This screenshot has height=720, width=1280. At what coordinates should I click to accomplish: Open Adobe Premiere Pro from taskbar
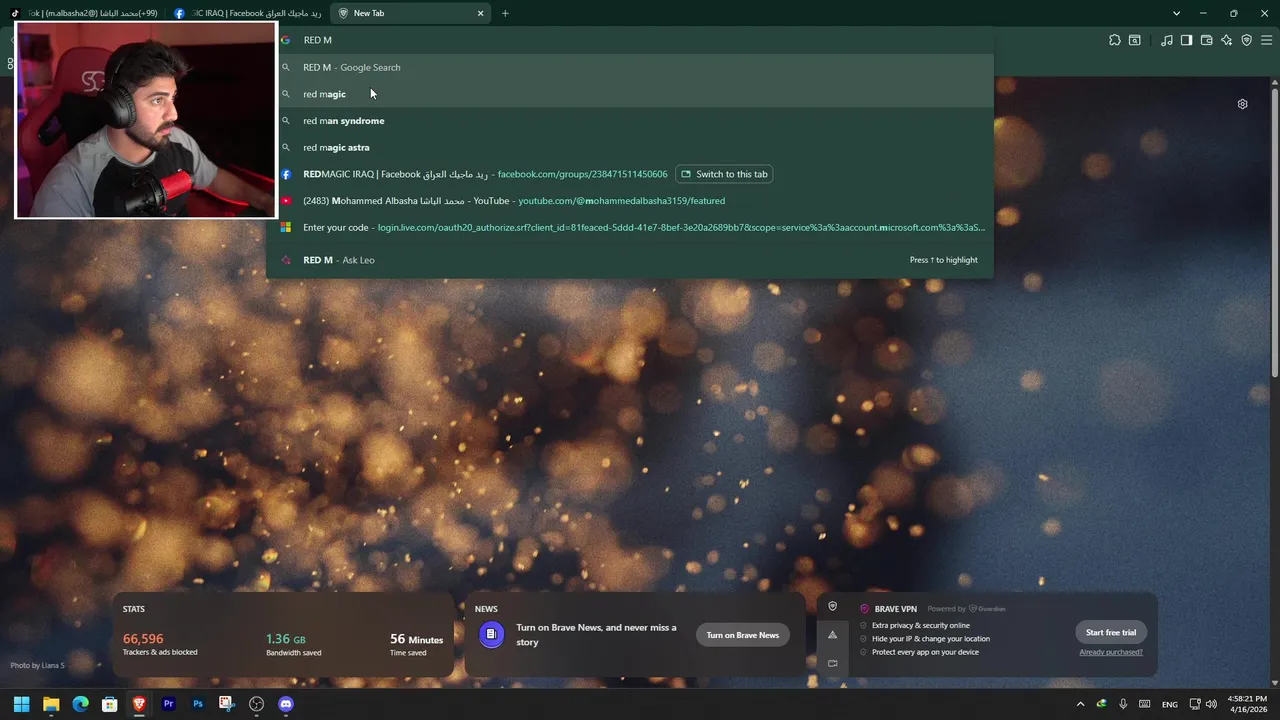(x=168, y=704)
